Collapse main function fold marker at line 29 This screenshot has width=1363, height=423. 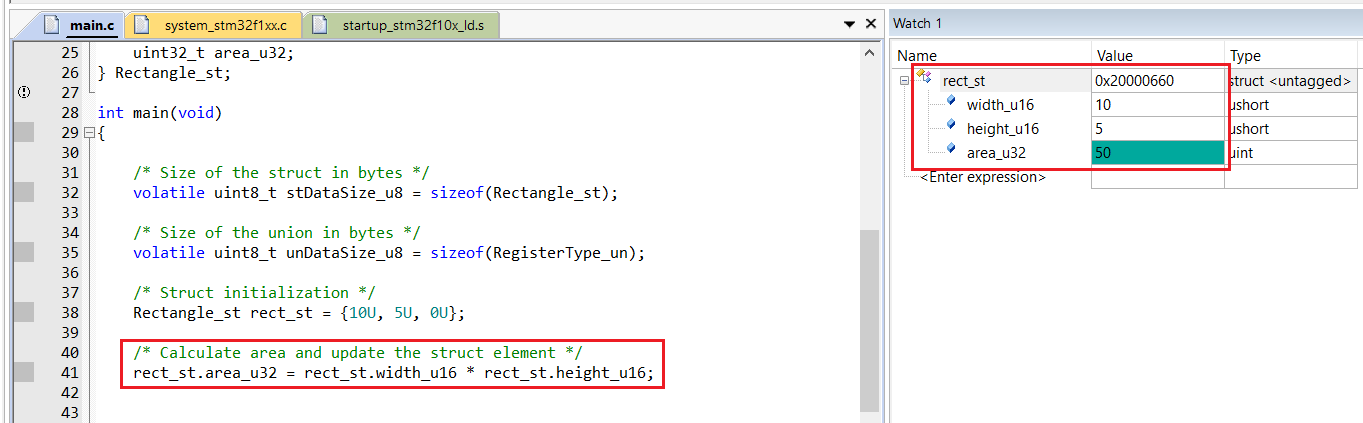(x=88, y=133)
